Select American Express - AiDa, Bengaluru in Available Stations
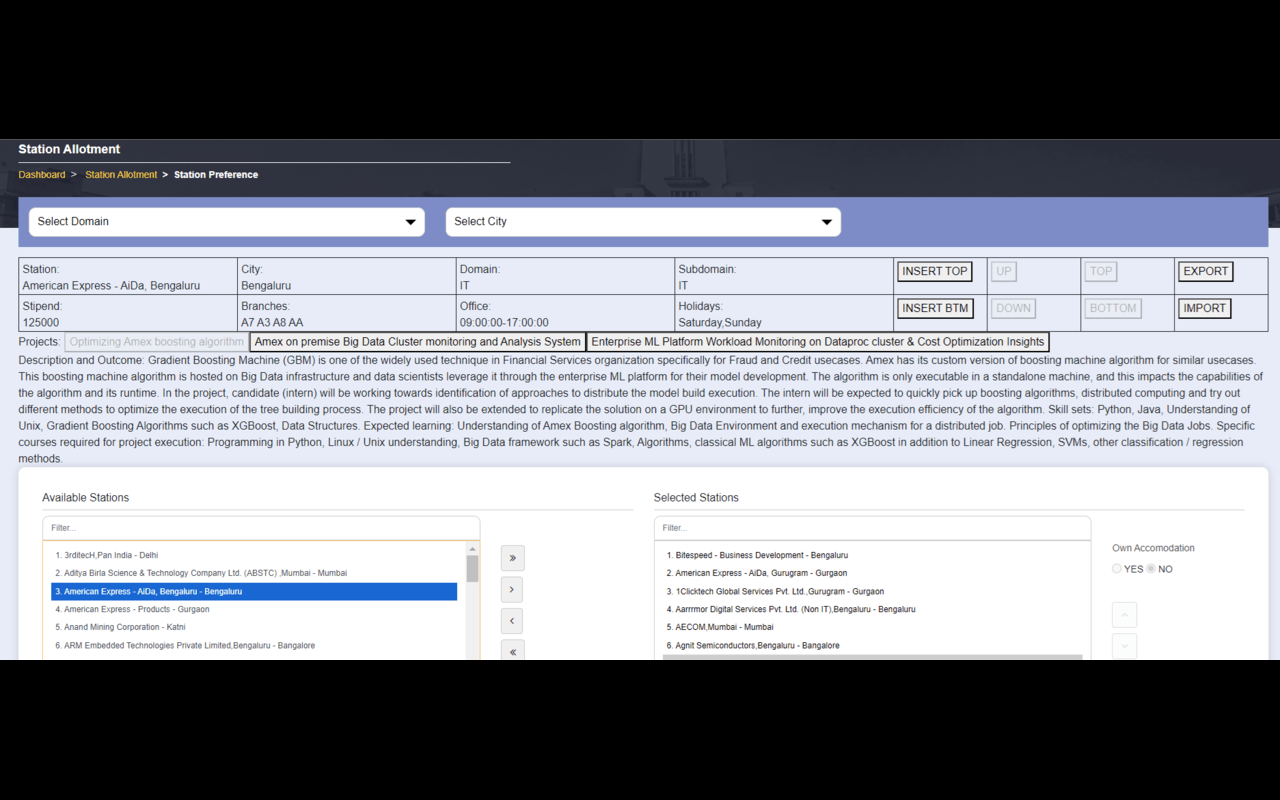Screen dimensions: 1280x800 [254, 591]
